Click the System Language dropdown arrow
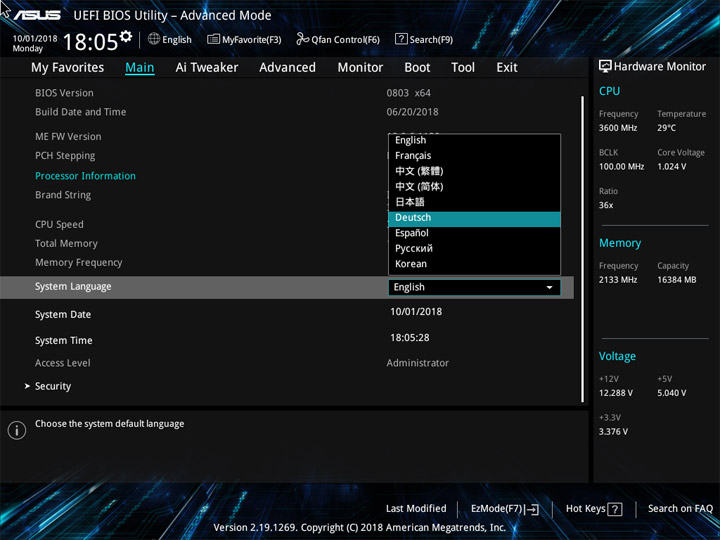This screenshot has height=540, width=720. 549,287
